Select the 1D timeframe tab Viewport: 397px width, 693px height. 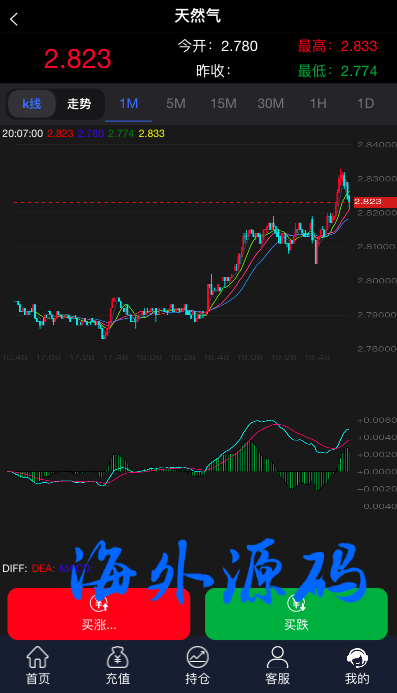365,104
